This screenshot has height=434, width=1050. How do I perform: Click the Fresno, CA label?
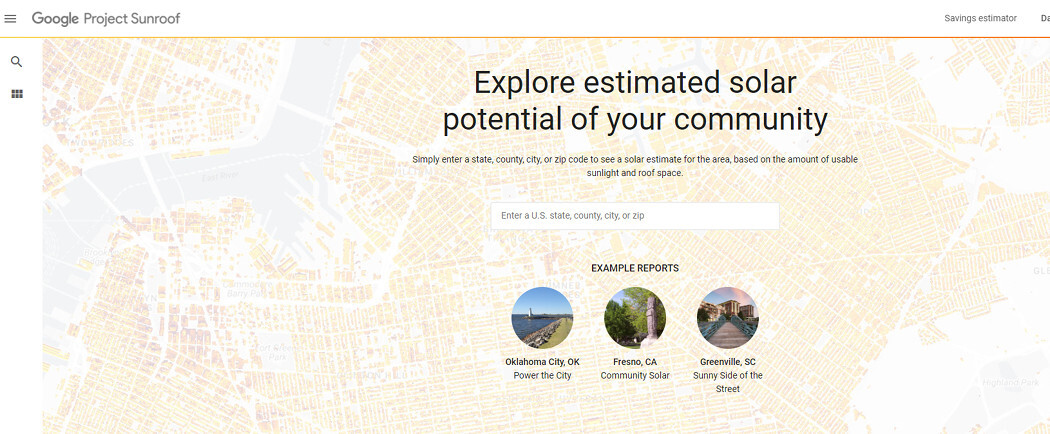[x=635, y=362]
